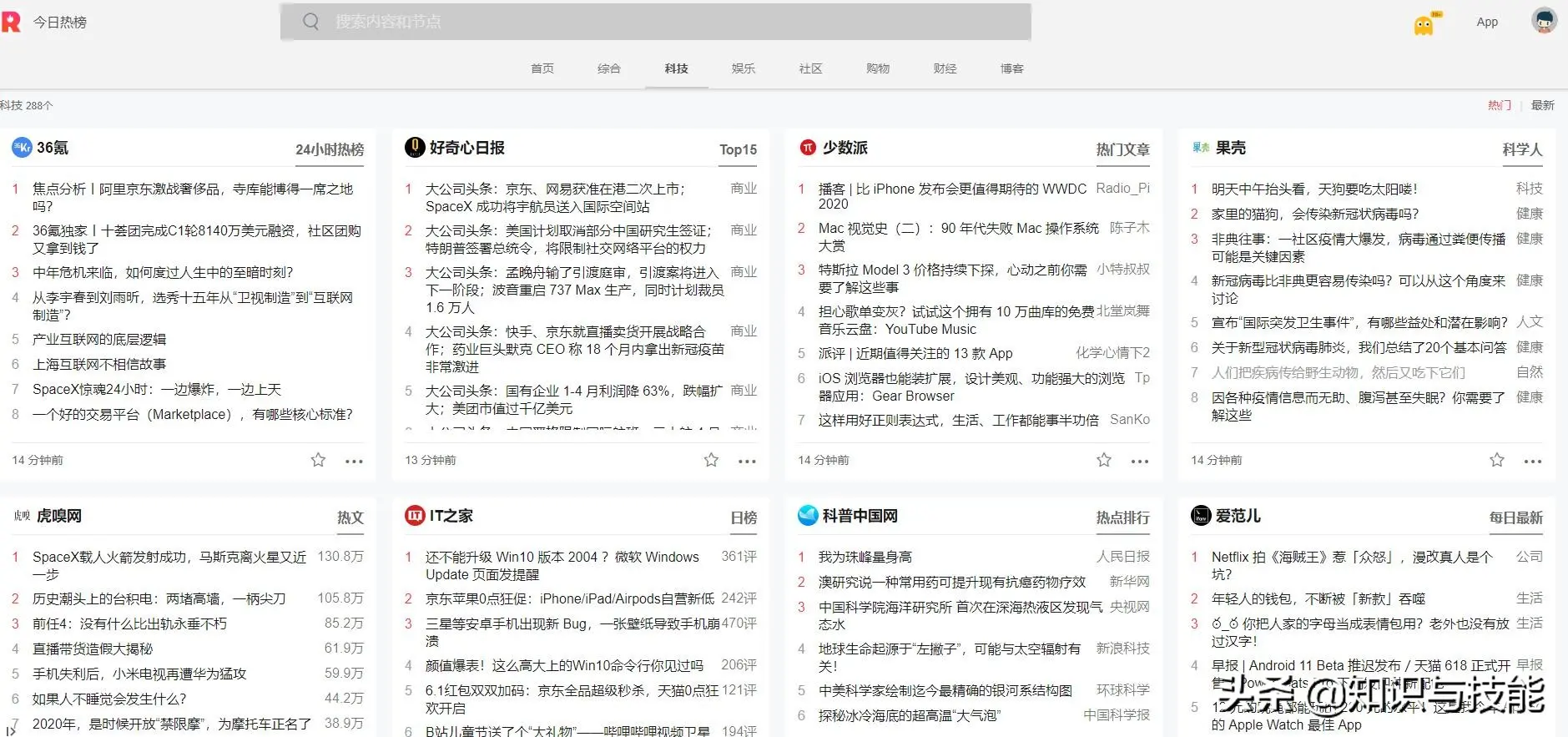Open article 上海互联网不相信故事
Viewport: 1568px width, 737px height.
[99, 365]
